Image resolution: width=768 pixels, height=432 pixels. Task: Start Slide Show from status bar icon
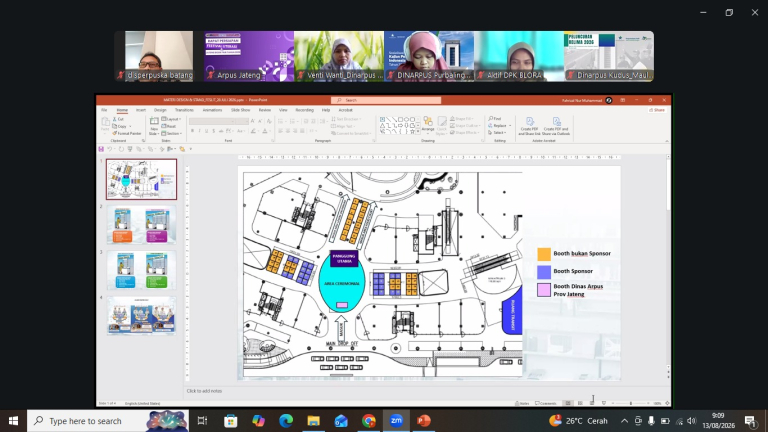click(603, 403)
